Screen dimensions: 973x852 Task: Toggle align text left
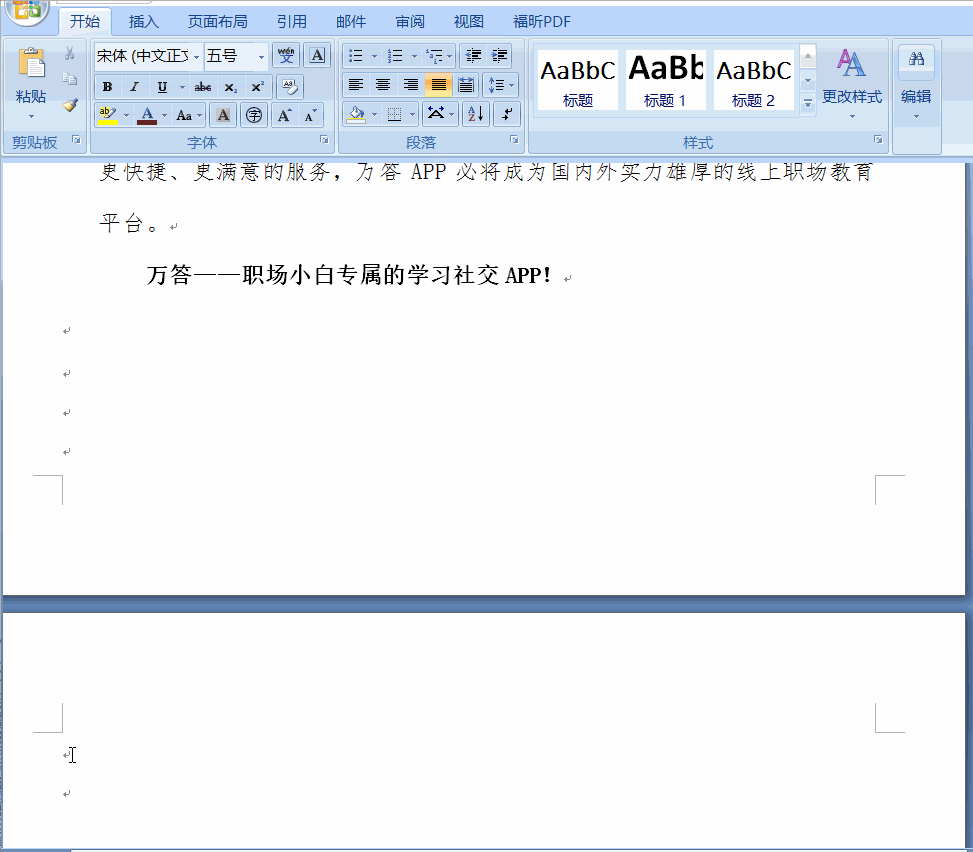(x=356, y=85)
